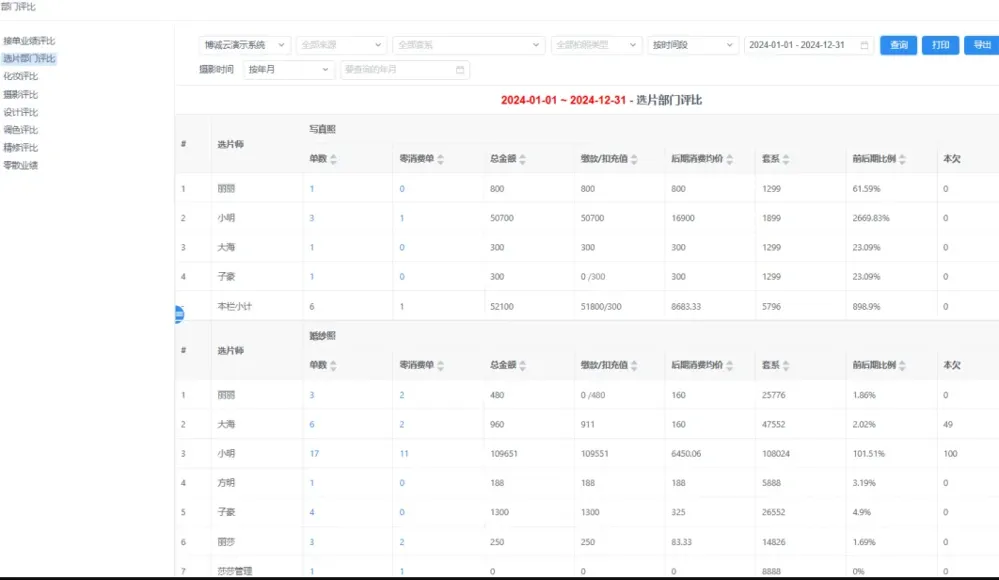
Task: Sort 写真照 table by 后期消费均价 column
Action: pos(730,160)
